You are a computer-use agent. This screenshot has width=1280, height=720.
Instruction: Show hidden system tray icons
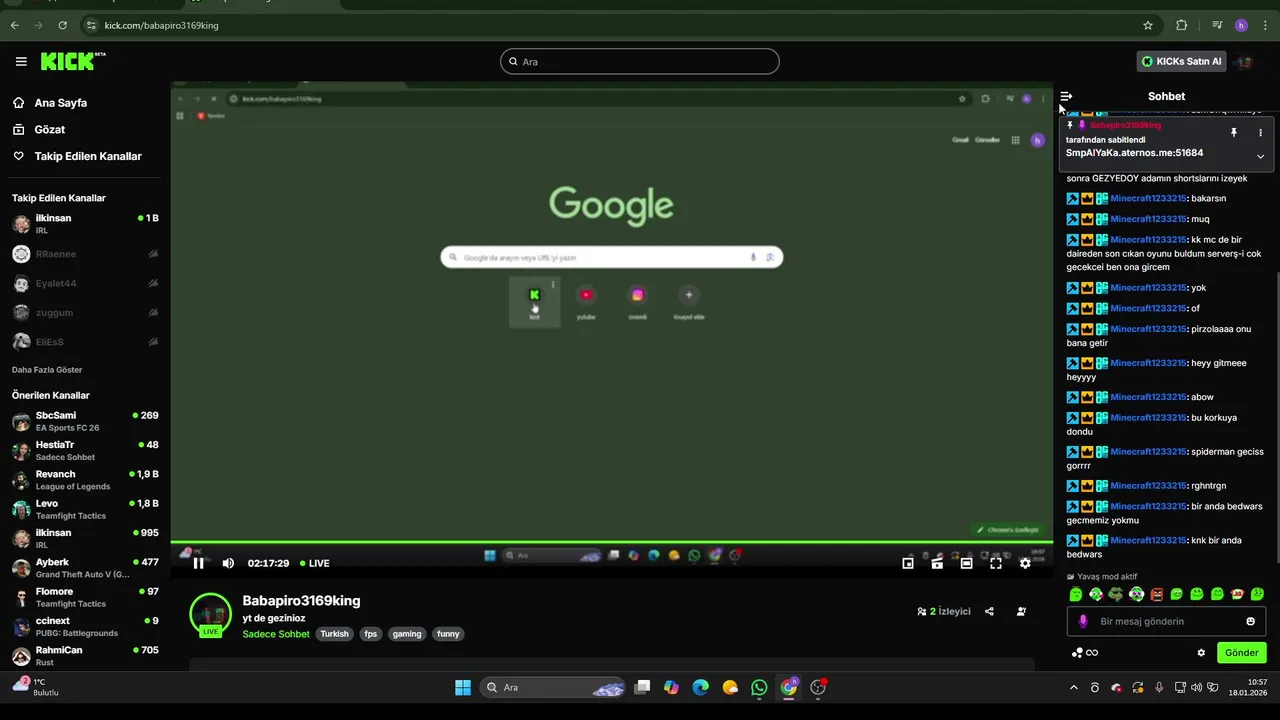click(1074, 688)
